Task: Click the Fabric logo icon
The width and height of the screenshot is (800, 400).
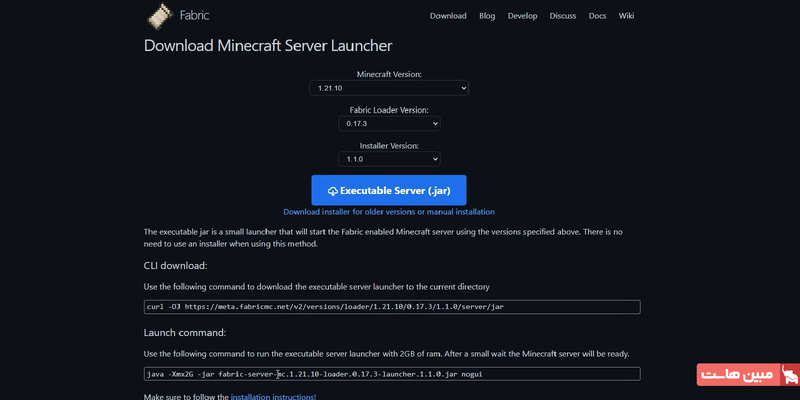Action: [159, 15]
